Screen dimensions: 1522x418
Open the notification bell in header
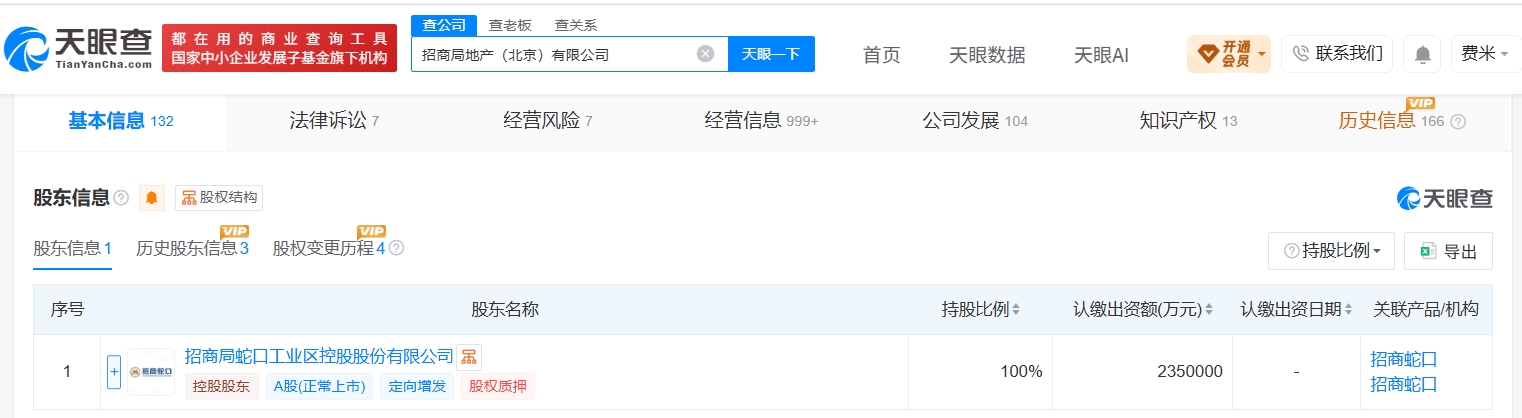(x=1421, y=54)
